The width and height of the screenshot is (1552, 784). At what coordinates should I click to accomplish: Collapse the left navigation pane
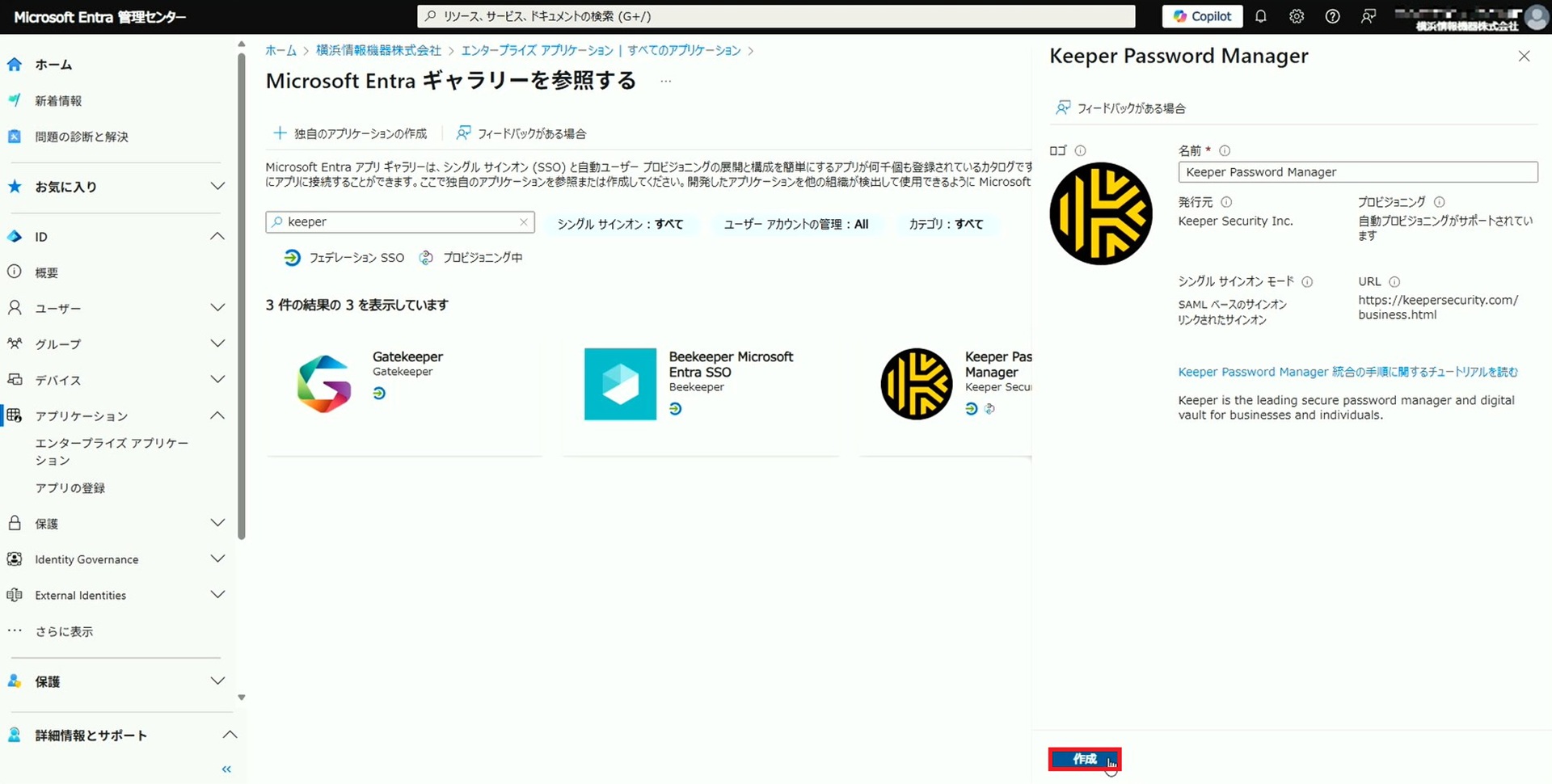(226, 769)
